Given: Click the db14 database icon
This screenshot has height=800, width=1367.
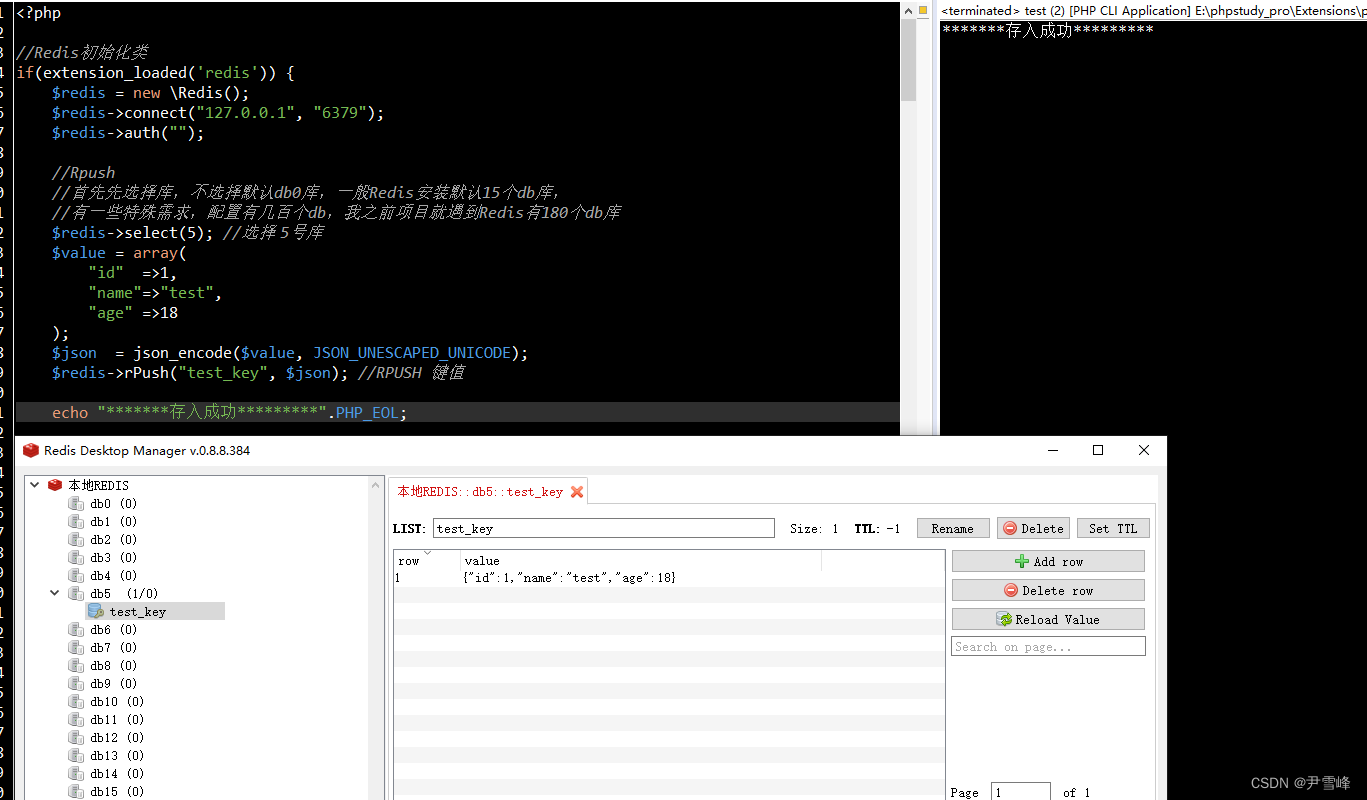Looking at the screenshot, I should (x=76, y=773).
